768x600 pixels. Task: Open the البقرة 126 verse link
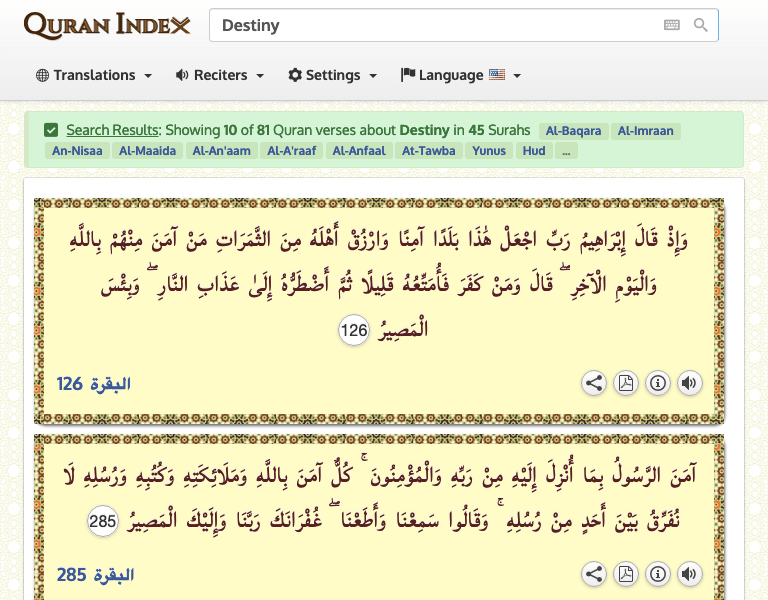coord(94,384)
